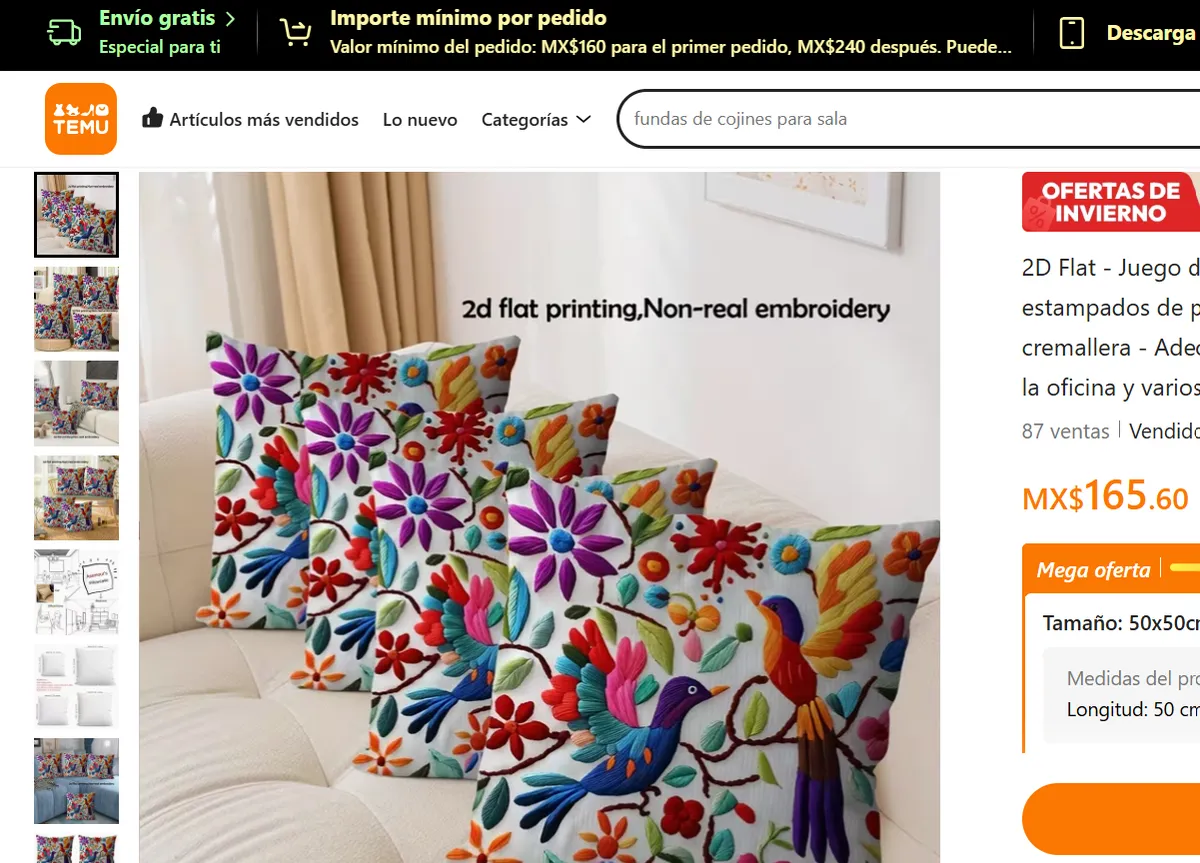Click the thumbs-up icon for Artículos más vendidos
The height and width of the screenshot is (863, 1200).
tap(152, 118)
